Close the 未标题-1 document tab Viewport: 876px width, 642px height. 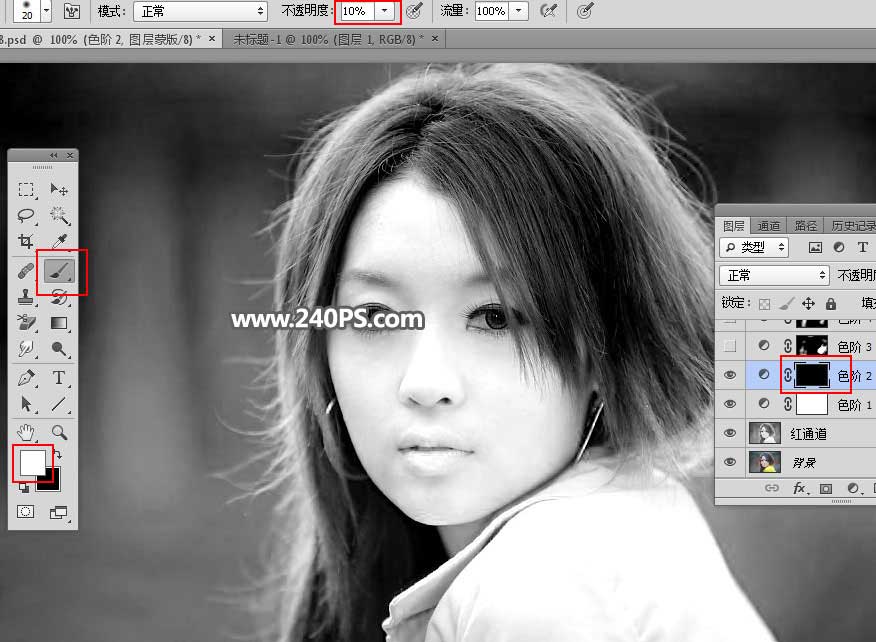point(435,39)
